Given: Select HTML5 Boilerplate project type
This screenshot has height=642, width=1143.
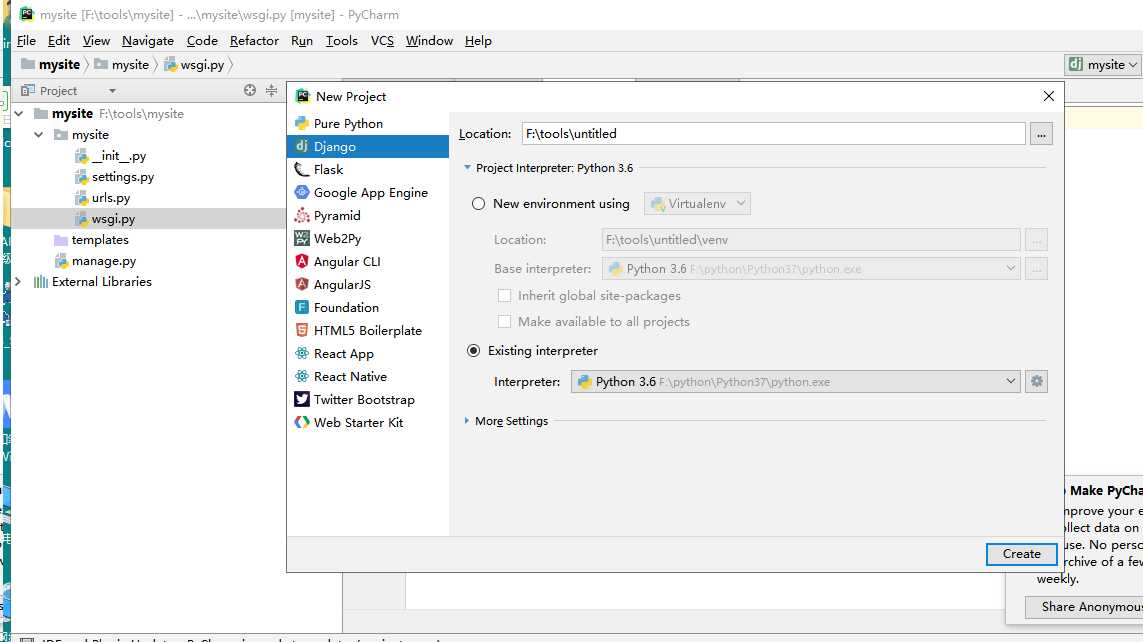Looking at the screenshot, I should (x=368, y=330).
